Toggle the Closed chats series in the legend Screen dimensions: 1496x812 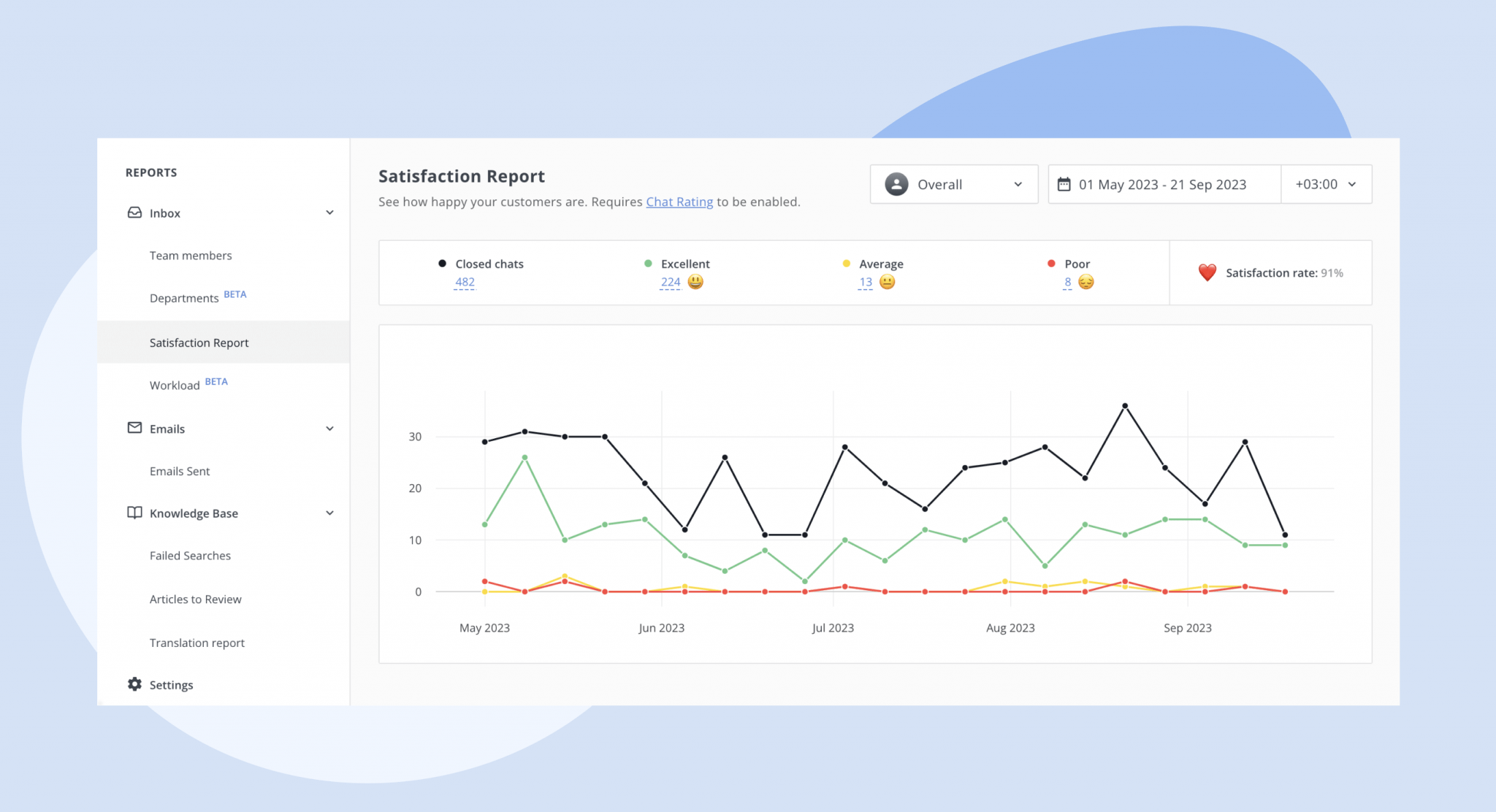488,264
